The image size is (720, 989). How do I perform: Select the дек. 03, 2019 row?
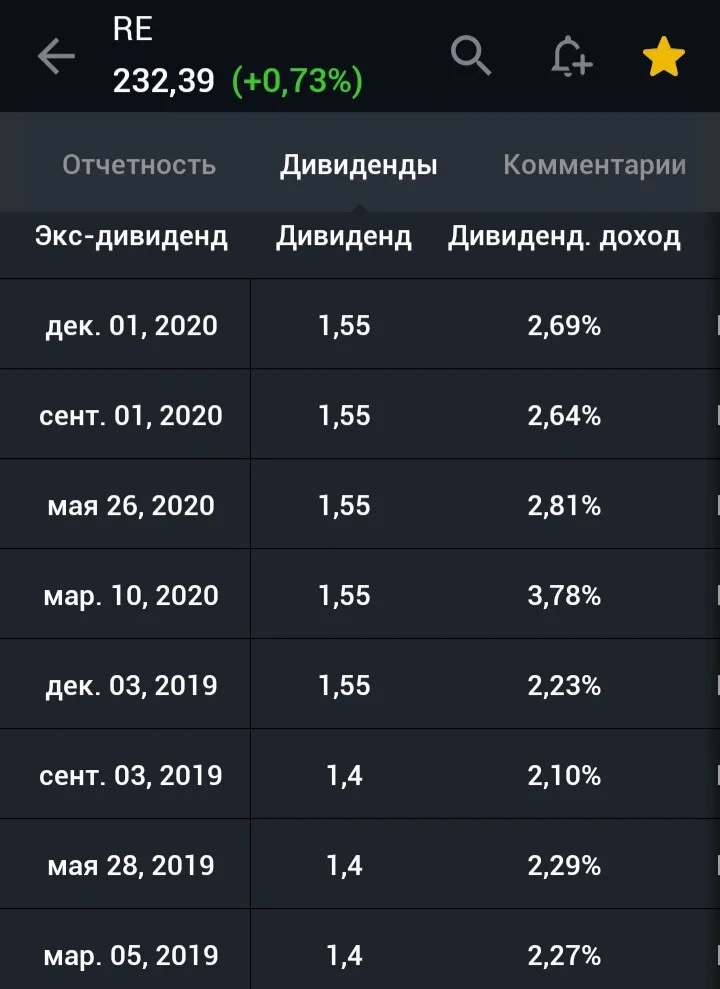(x=360, y=684)
